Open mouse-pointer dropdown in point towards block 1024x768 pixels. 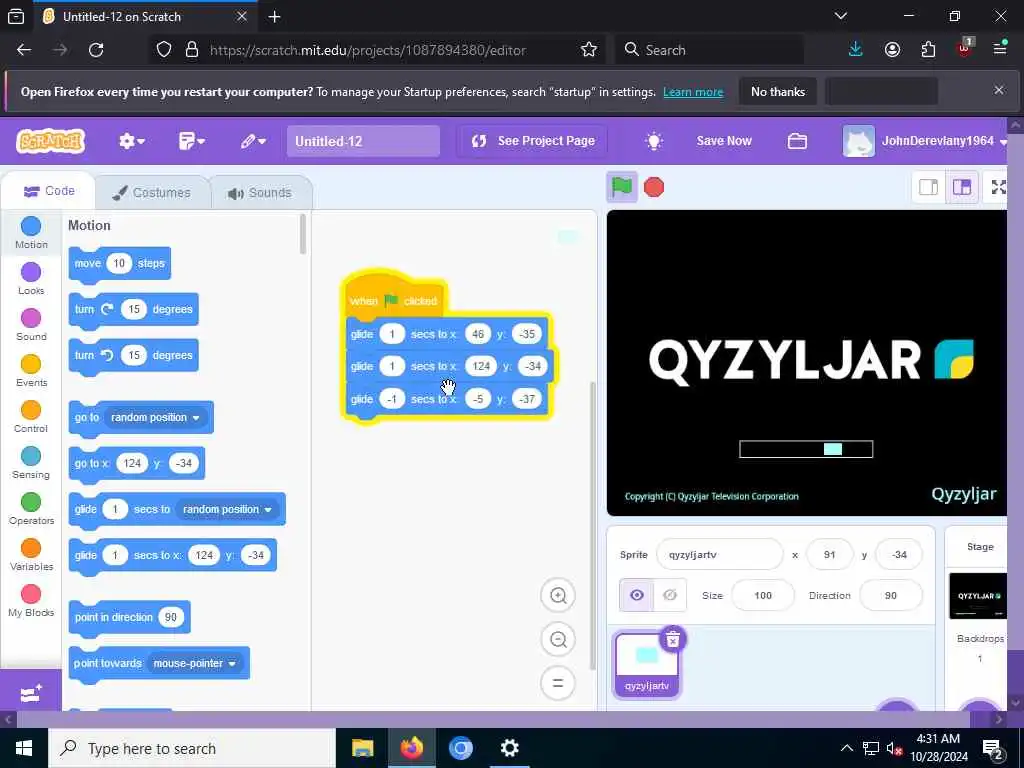(195, 664)
